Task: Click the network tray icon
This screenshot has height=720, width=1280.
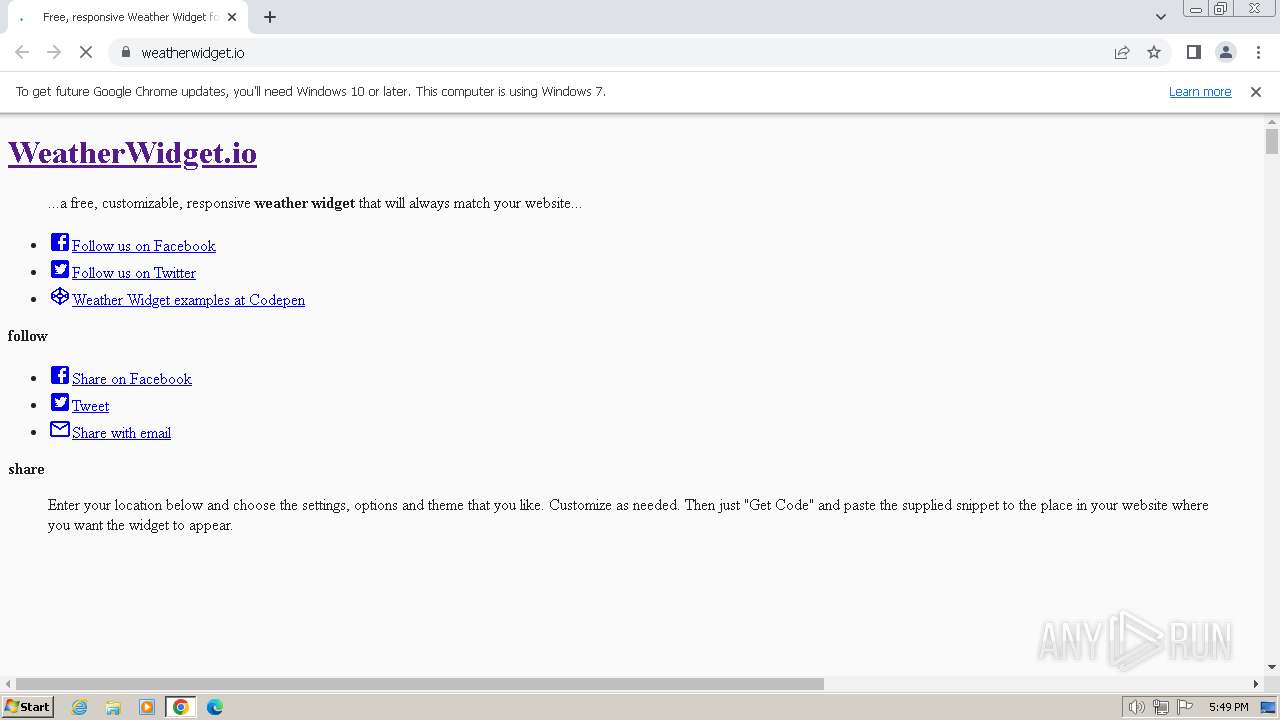Action: [x=1161, y=707]
